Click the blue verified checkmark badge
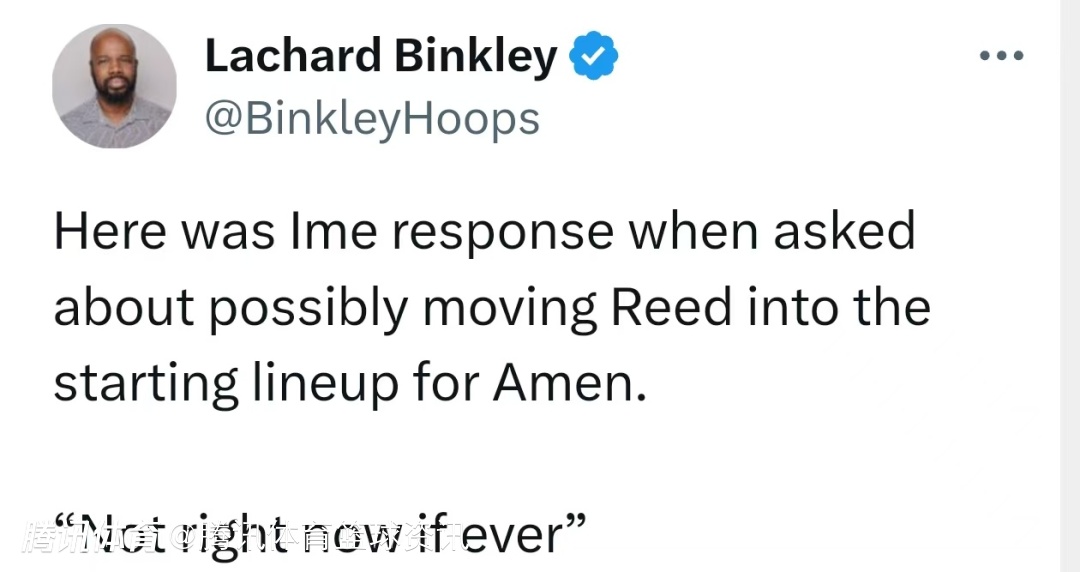This screenshot has width=1080, height=572. (594, 57)
